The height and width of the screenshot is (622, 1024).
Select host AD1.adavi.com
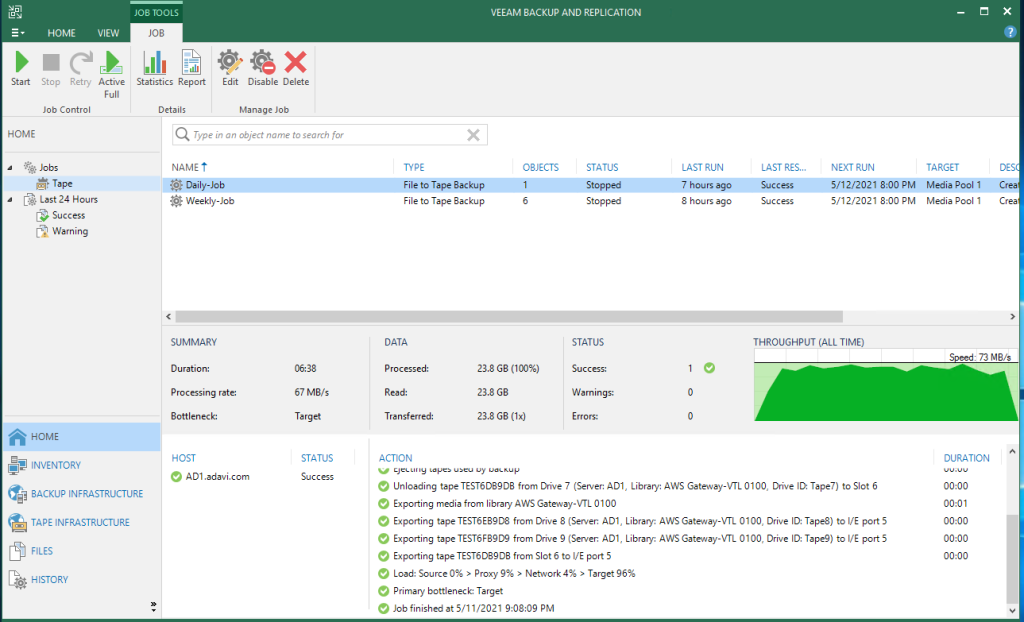coord(217,476)
